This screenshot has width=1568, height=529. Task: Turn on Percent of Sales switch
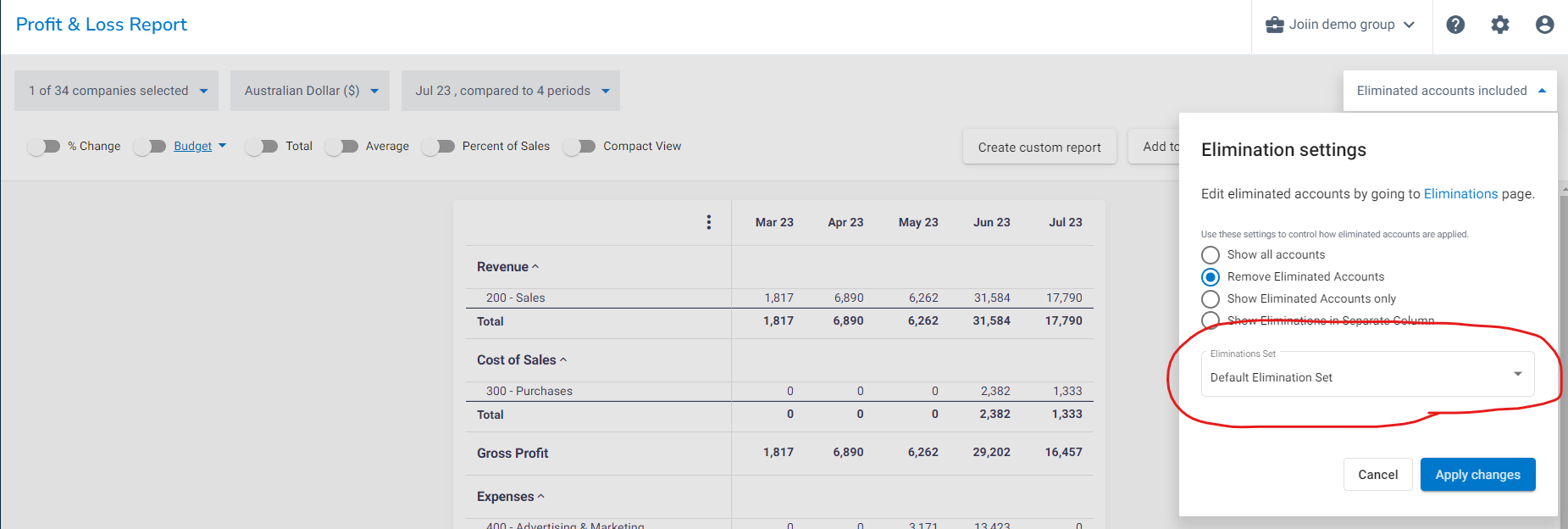point(439,147)
